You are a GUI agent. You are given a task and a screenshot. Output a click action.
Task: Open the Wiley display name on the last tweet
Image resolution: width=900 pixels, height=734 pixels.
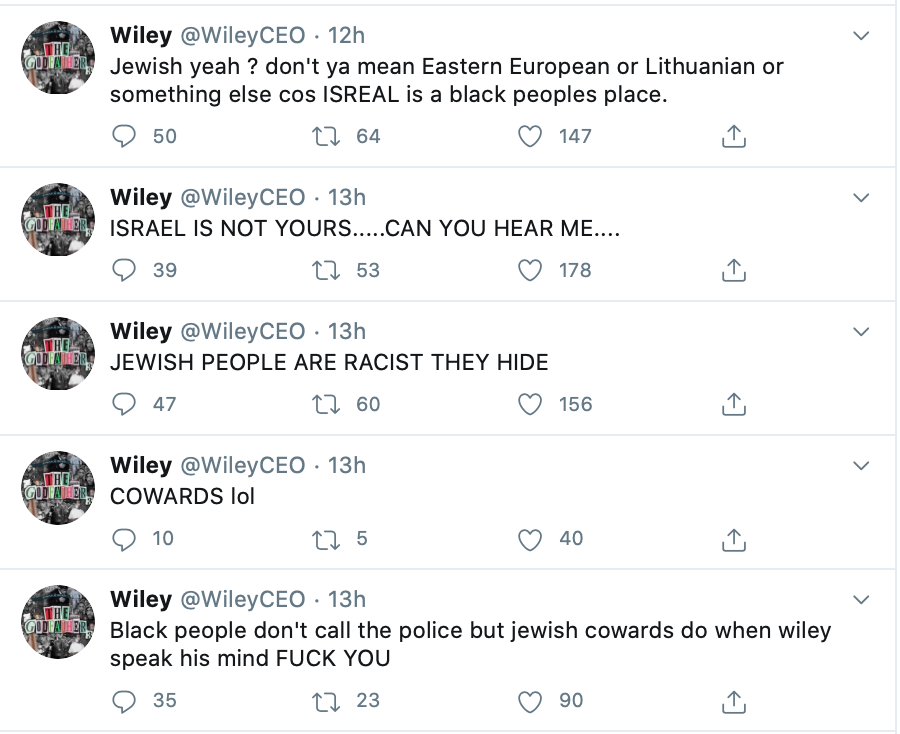pyautogui.click(x=141, y=599)
